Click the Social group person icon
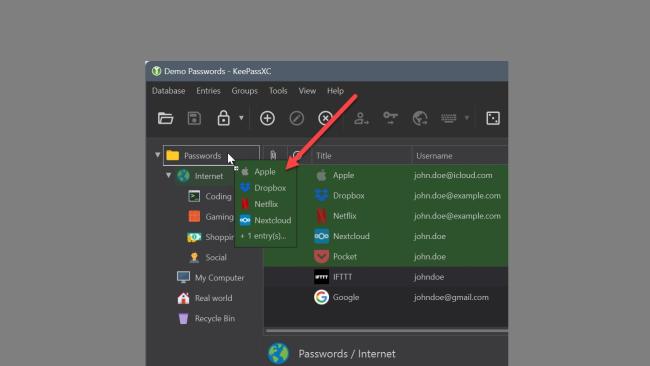This screenshot has height=366, width=650. coord(194,257)
